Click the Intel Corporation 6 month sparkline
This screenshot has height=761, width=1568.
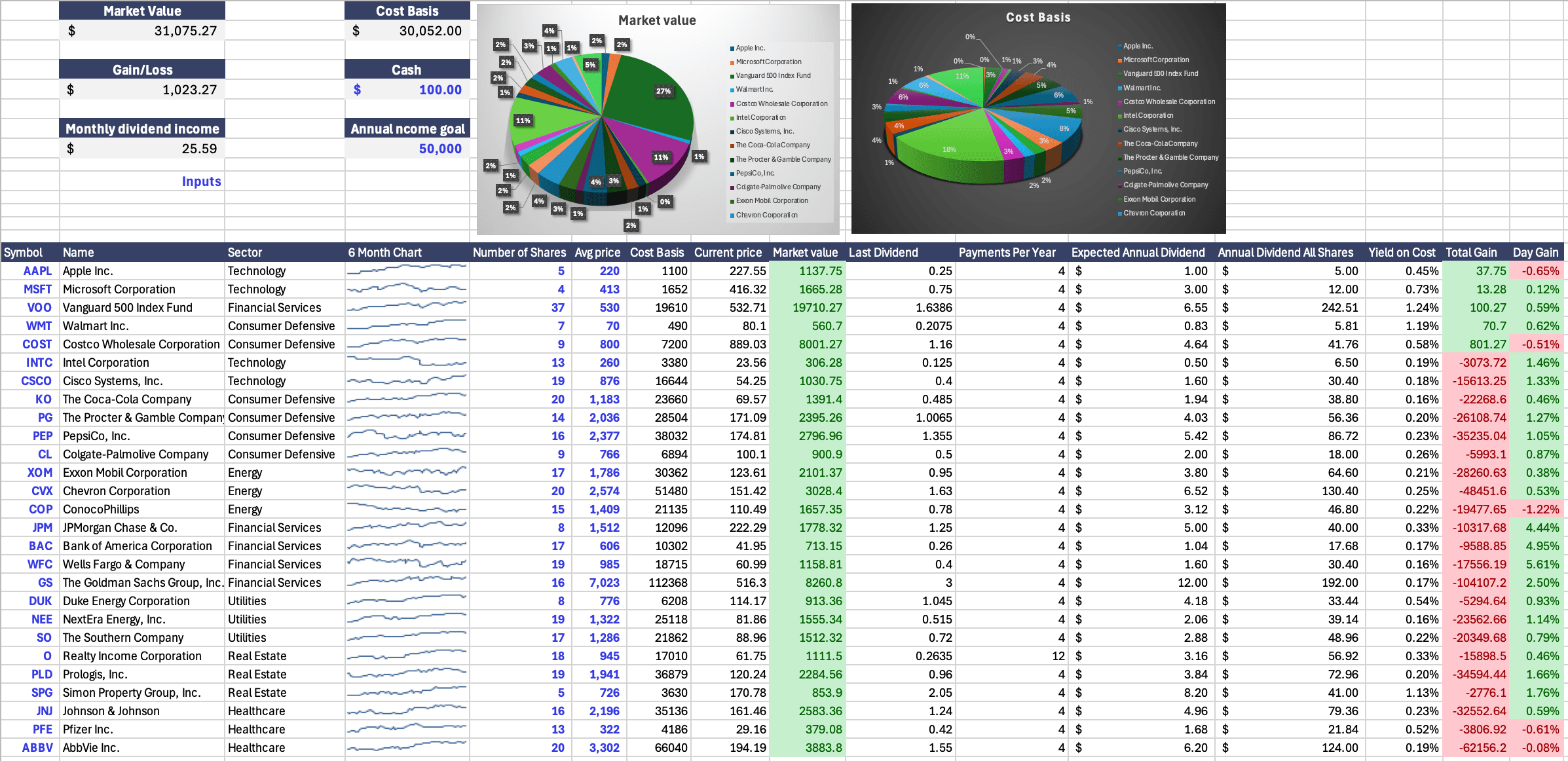[x=407, y=362]
